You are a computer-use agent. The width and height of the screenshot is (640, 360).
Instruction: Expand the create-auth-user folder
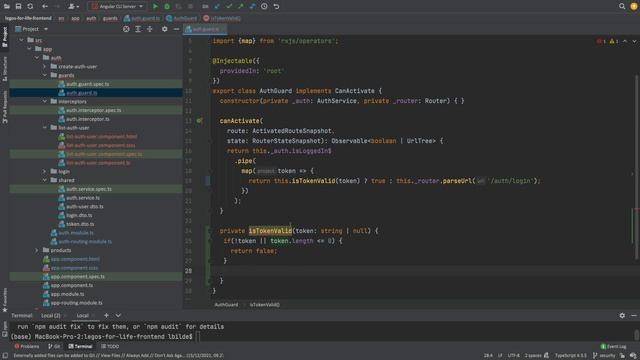pos(45,67)
